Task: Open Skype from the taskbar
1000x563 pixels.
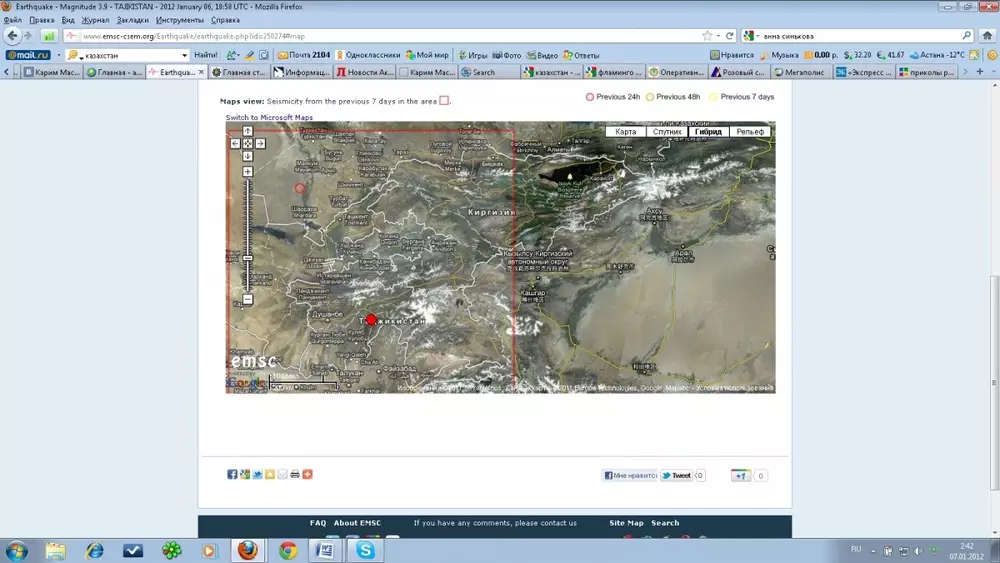Action: click(366, 550)
